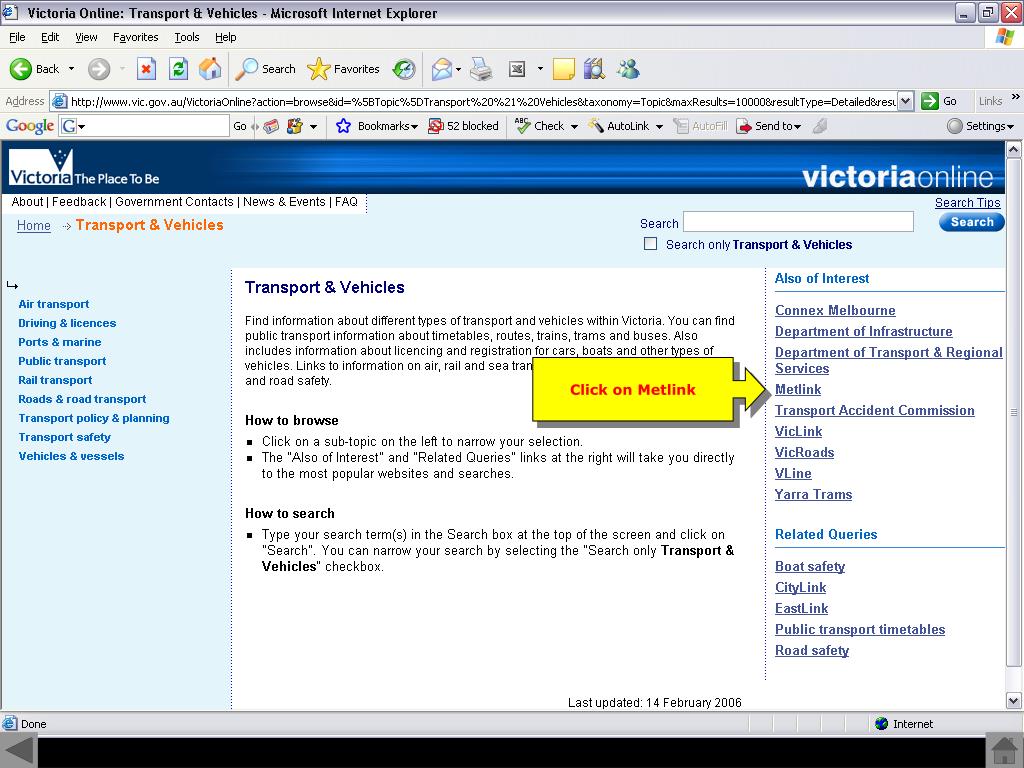The width and height of the screenshot is (1024, 768).
Task: Open the Google Settings dropdown
Action: (981, 126)
